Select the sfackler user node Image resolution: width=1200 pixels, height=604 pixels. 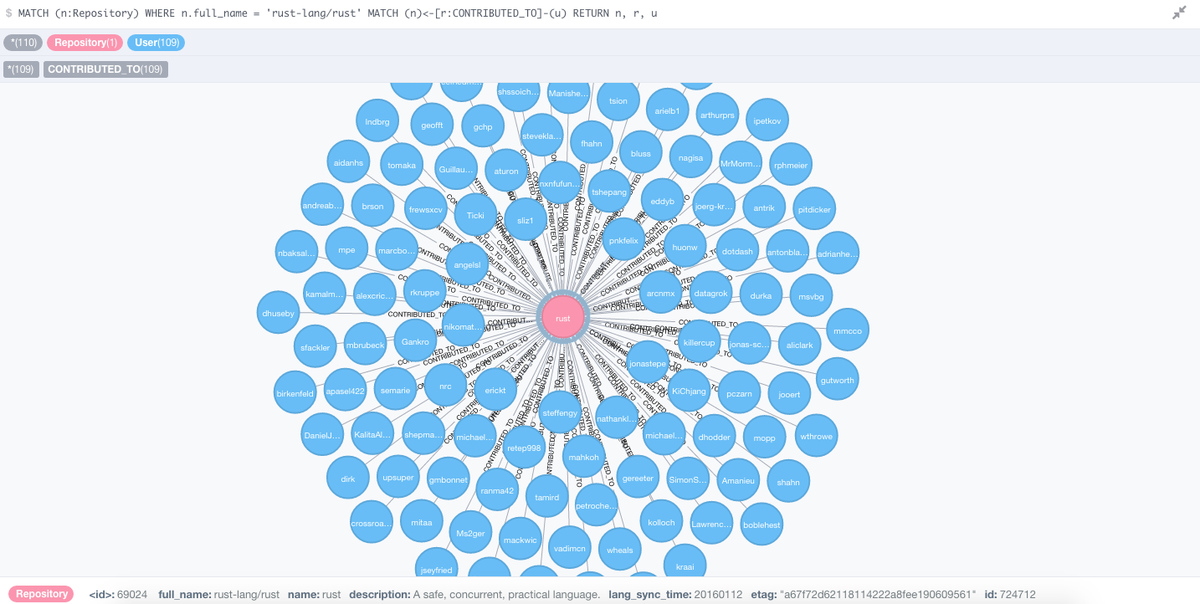pos(315,347)
